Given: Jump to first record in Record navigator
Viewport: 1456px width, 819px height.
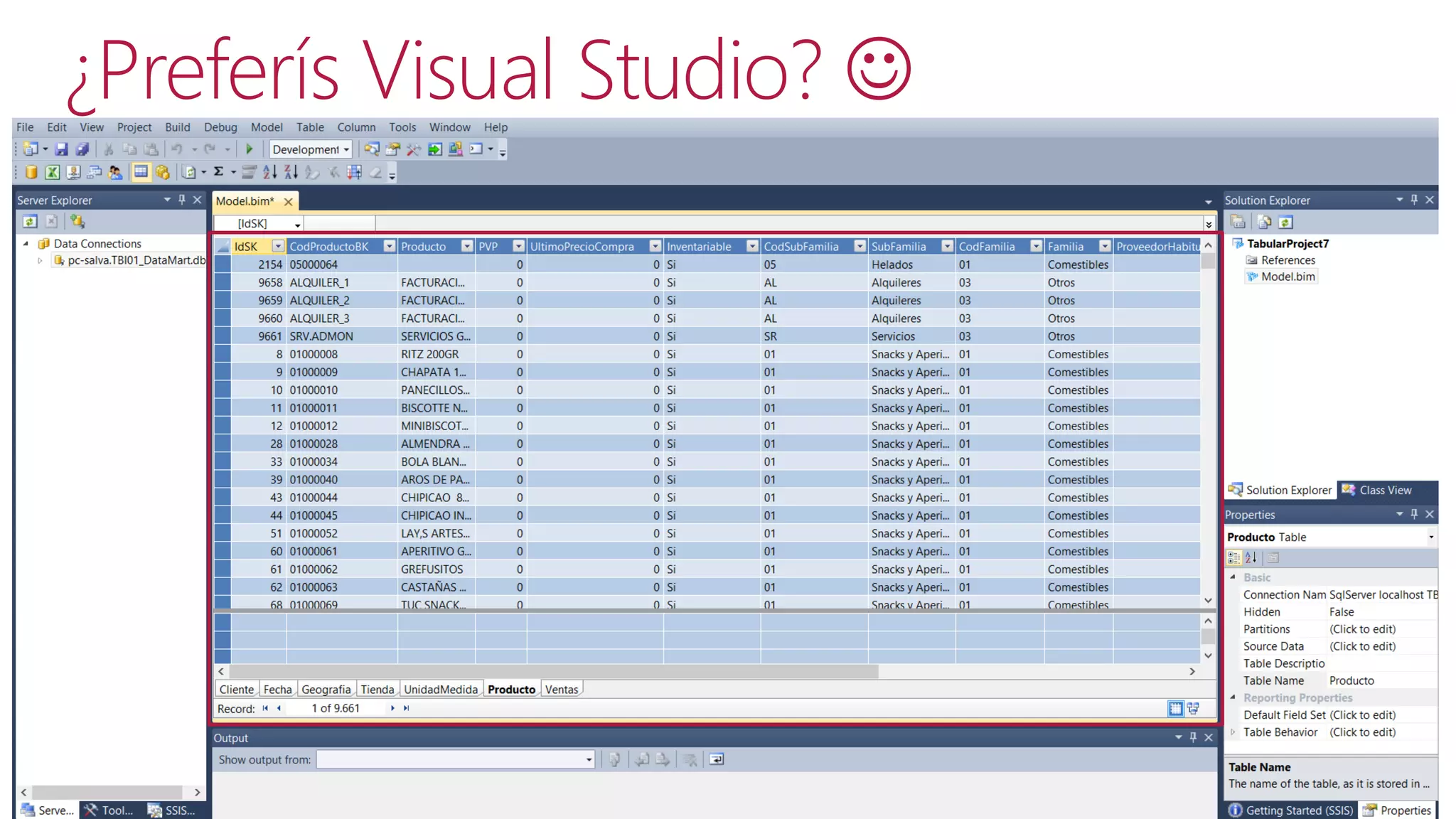Looking at the screenshot, I should [x=265, y=708].
